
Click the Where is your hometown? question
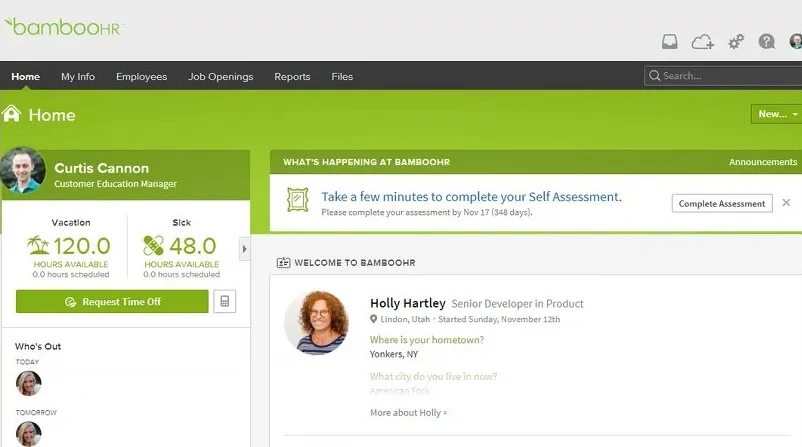(x=427, y=340)
